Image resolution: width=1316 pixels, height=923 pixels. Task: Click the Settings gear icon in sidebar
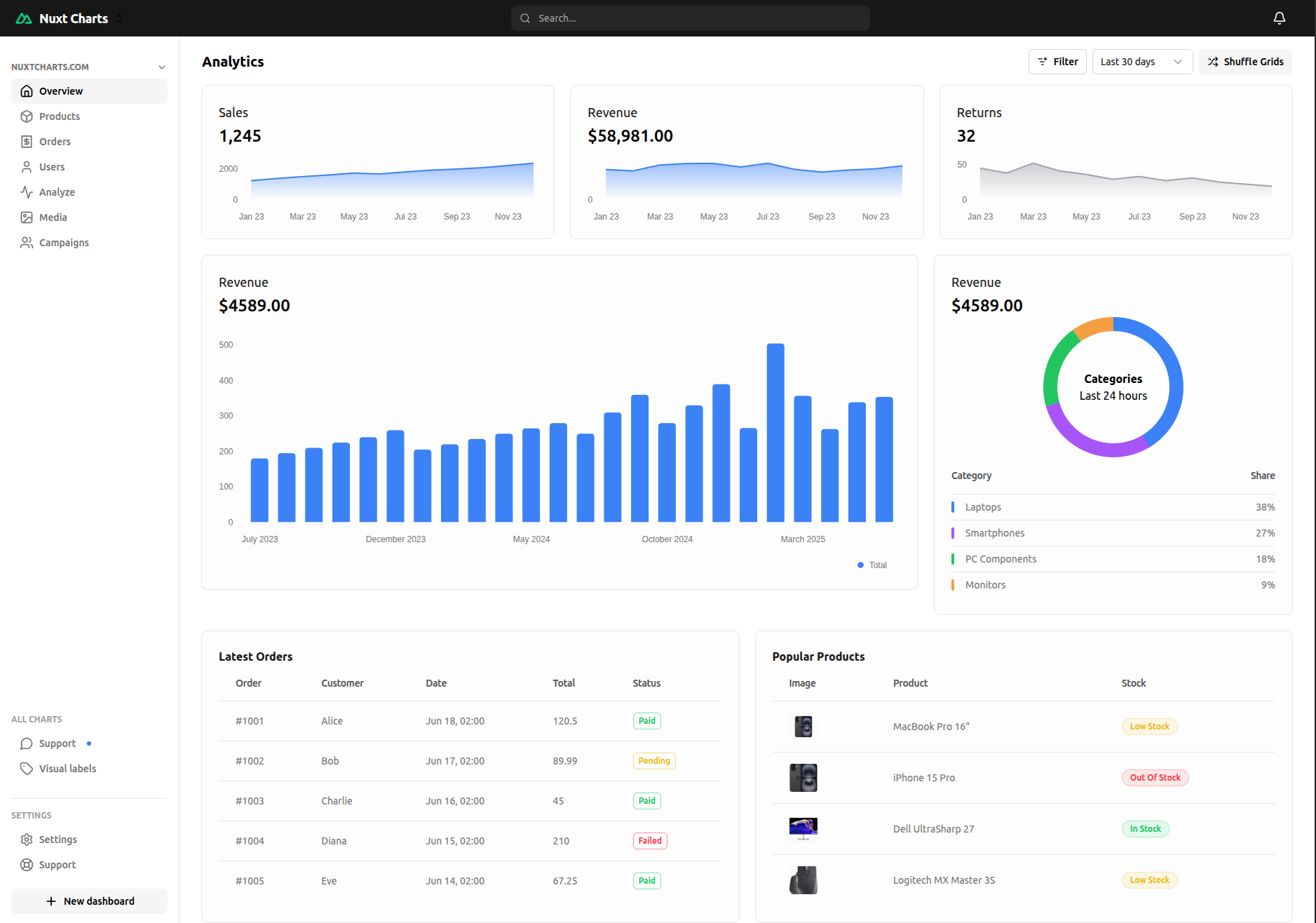point(27,840)
